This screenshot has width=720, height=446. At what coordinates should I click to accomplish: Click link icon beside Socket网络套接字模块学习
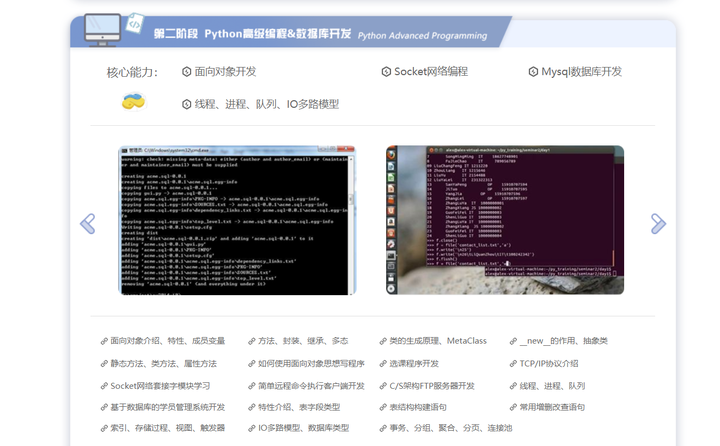click(x=104, y=386)
